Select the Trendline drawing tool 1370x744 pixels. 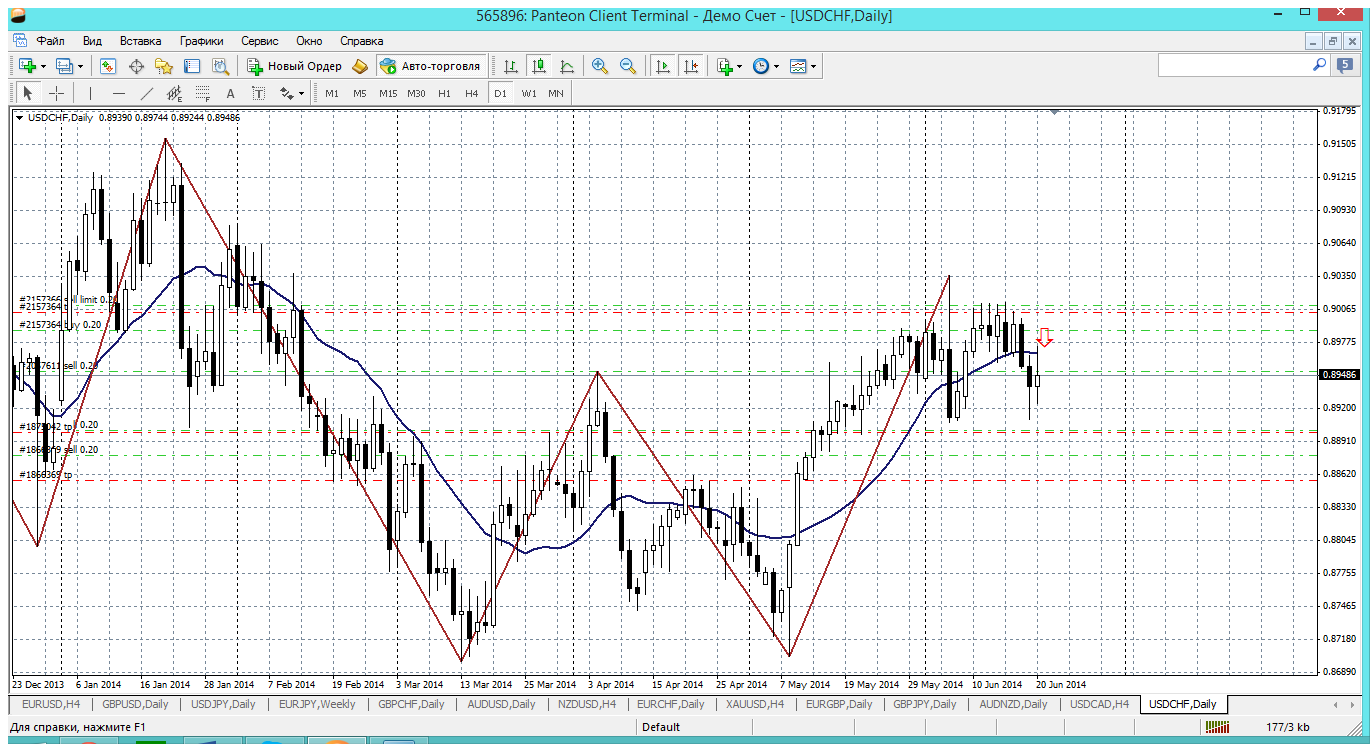[x=147, y=93]
